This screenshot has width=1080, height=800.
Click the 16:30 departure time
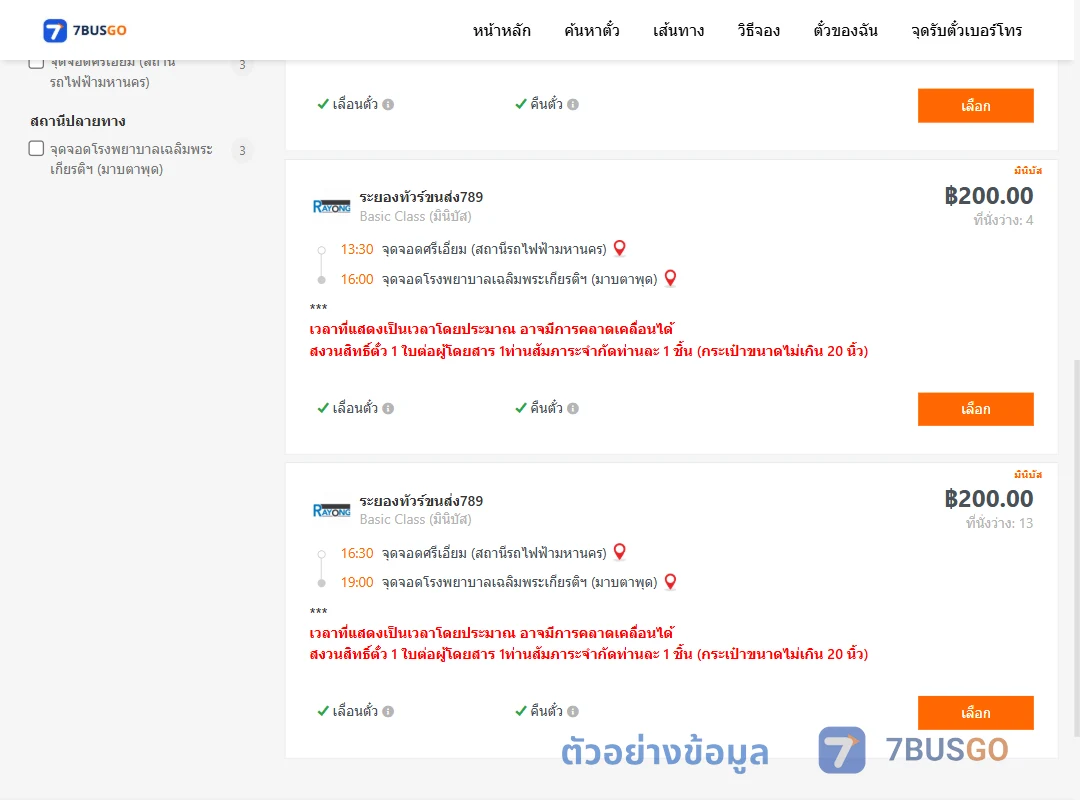(357, 553)
